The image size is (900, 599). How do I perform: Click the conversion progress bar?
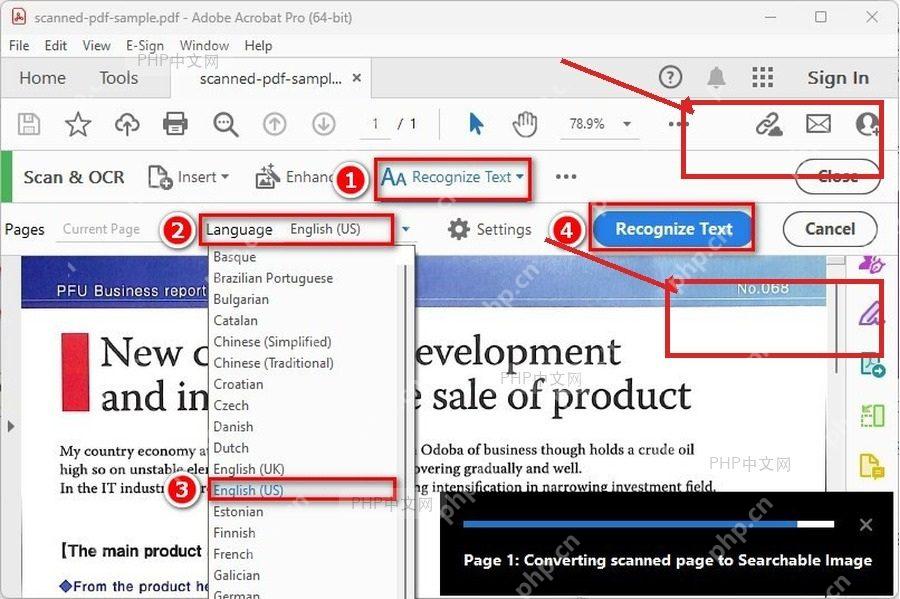pyautogui.click(x=648, y=524)
